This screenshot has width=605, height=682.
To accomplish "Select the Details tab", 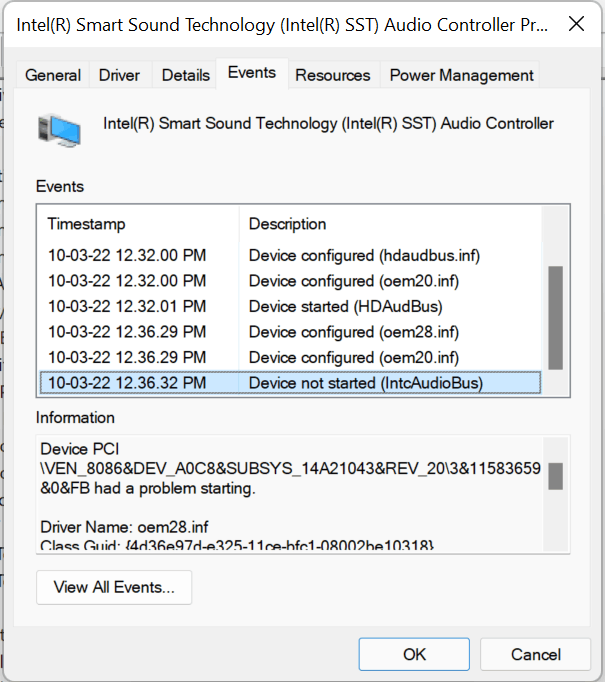I will 186,75.
